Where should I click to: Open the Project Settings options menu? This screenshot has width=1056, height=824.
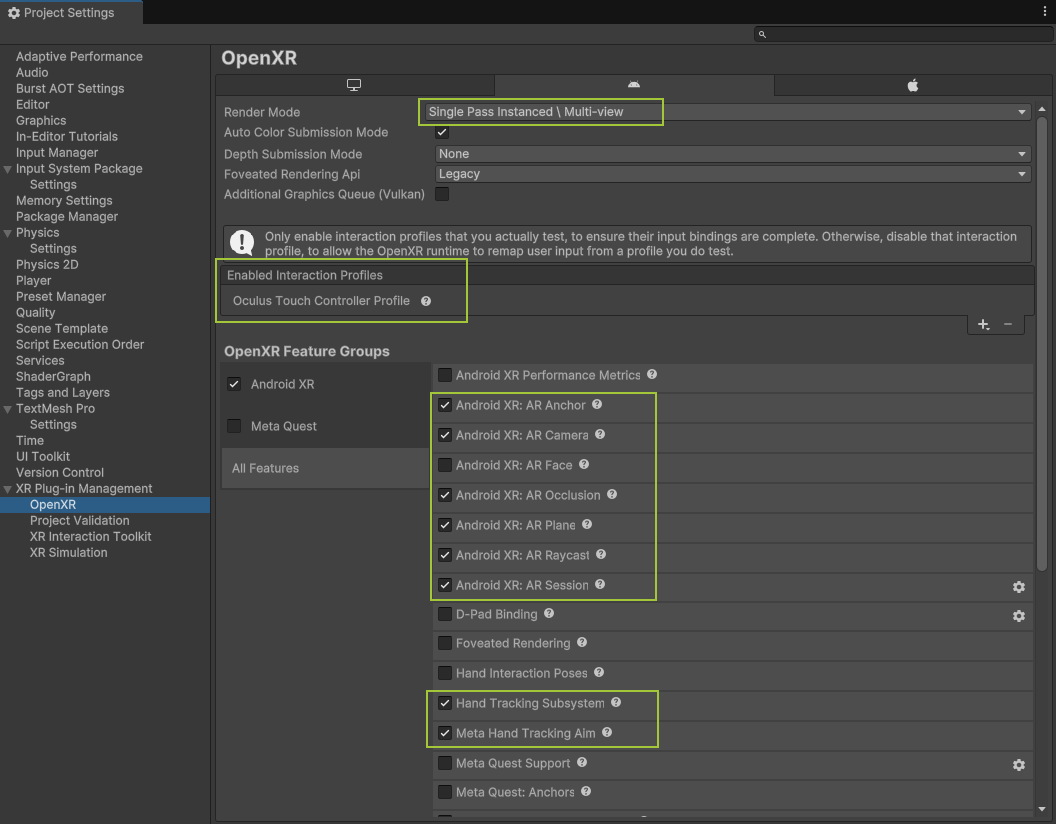[1044, 11]
